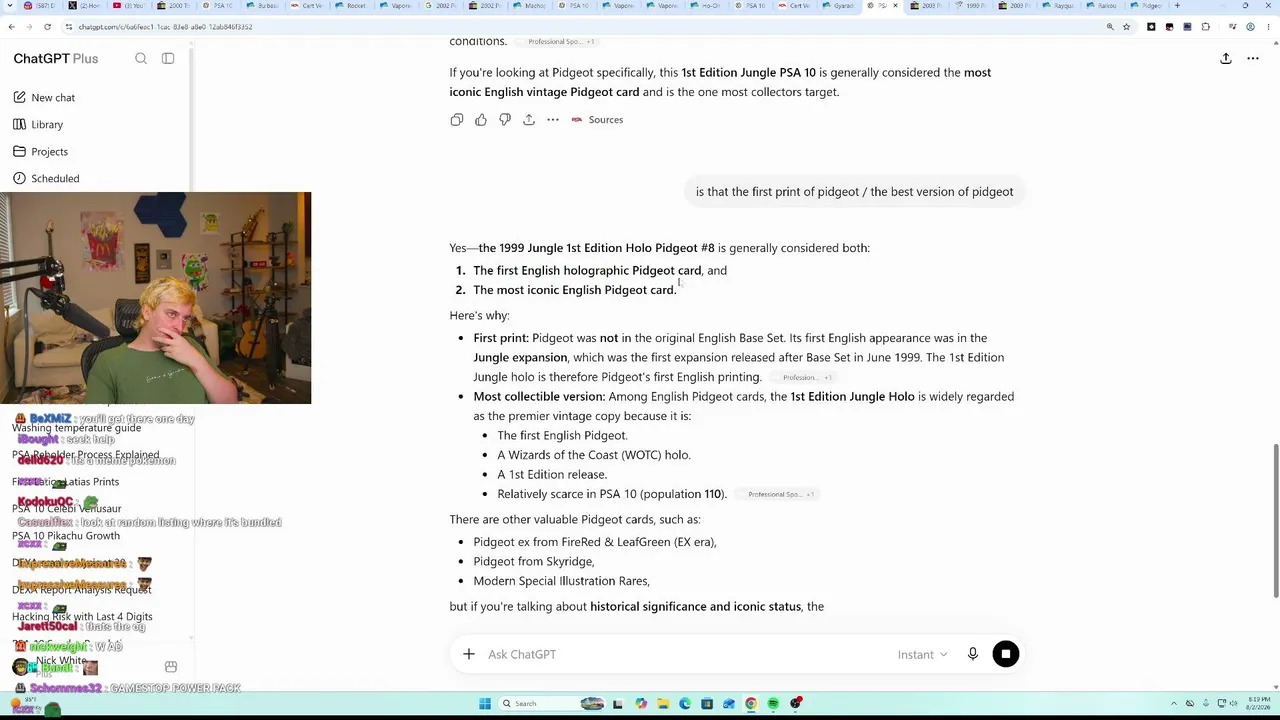Switch to the 'Gyarados' browser tab

tap(837, 6)
